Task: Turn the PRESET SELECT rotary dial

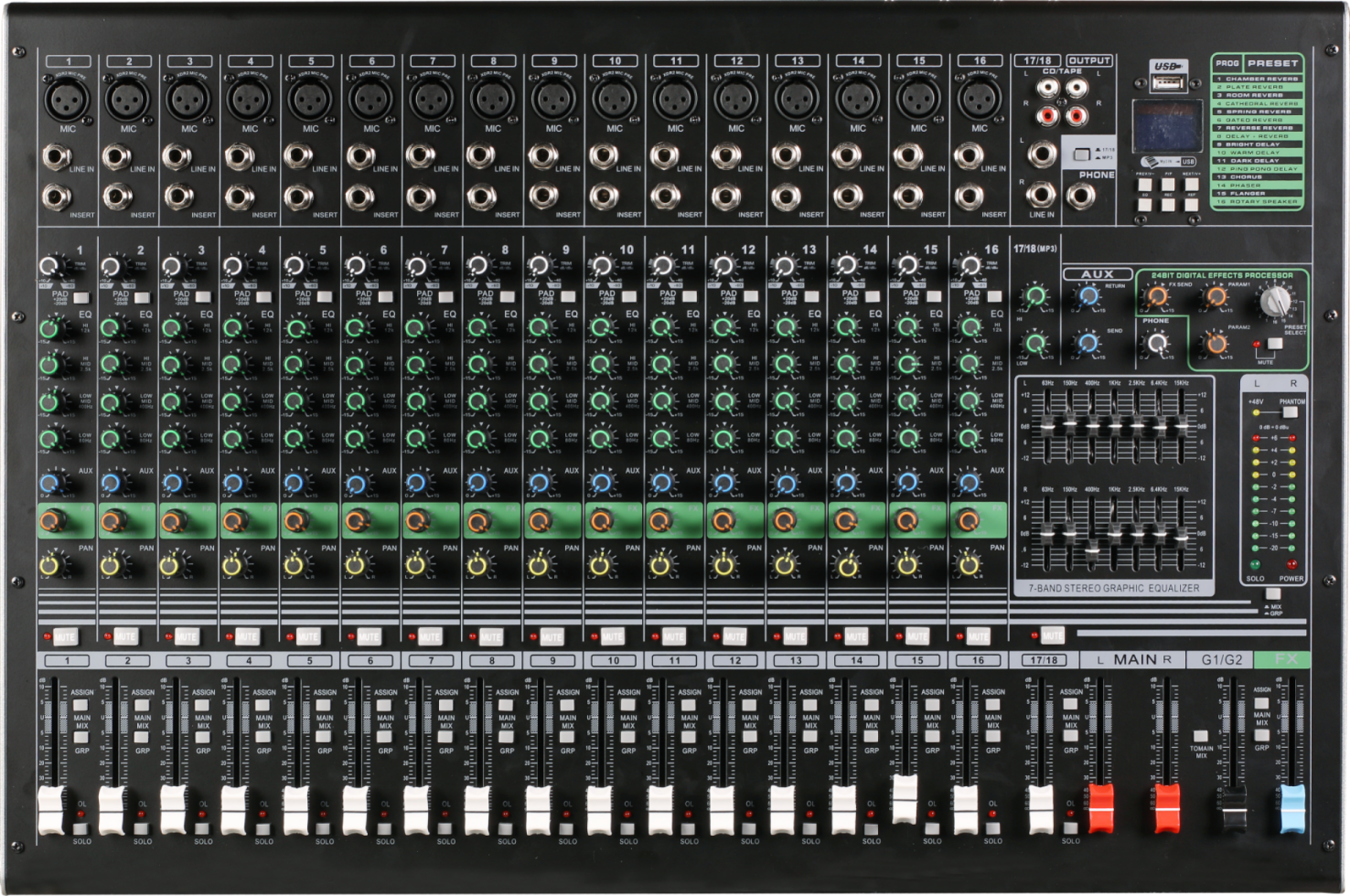Action: (1274, 300)
